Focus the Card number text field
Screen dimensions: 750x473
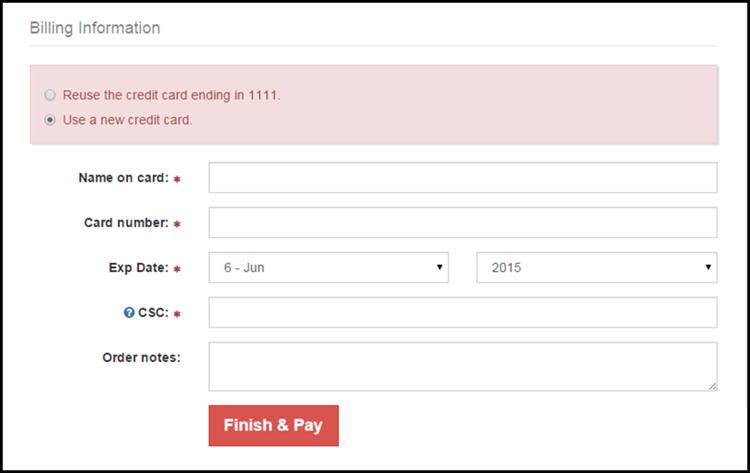463,222
